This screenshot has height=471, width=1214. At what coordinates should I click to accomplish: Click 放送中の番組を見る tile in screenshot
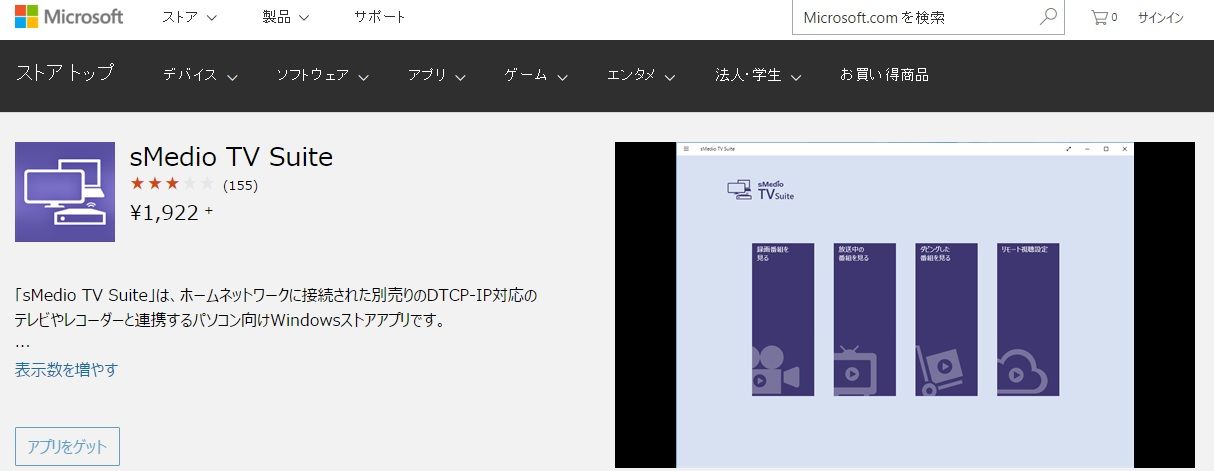point(865,319)
